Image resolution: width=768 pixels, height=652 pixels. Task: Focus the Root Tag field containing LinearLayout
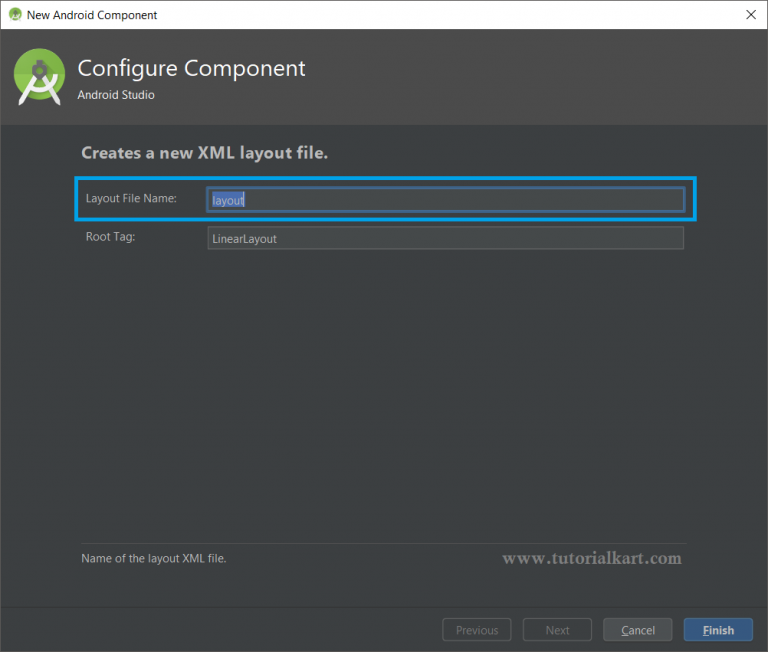point(445,238)
